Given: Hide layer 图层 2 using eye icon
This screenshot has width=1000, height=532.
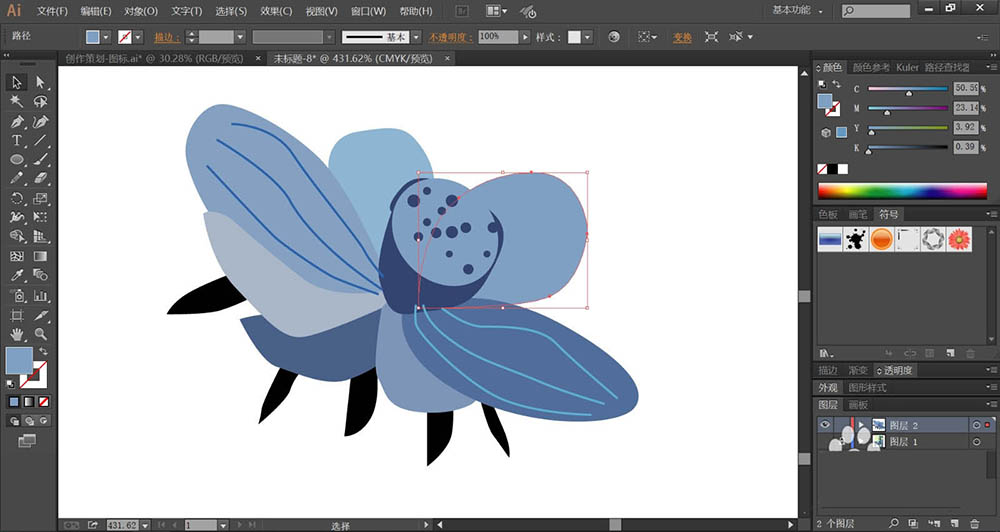Looking at the screenshot, I should coord(826,425).
